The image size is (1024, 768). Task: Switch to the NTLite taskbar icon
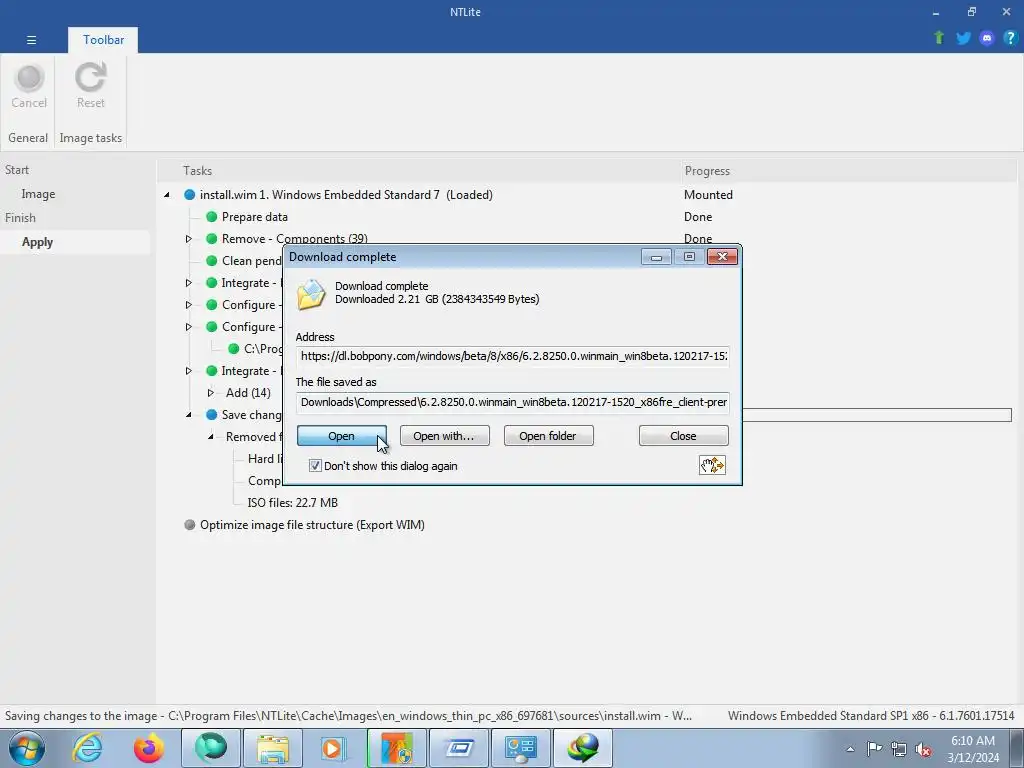[x=396, y=748]
